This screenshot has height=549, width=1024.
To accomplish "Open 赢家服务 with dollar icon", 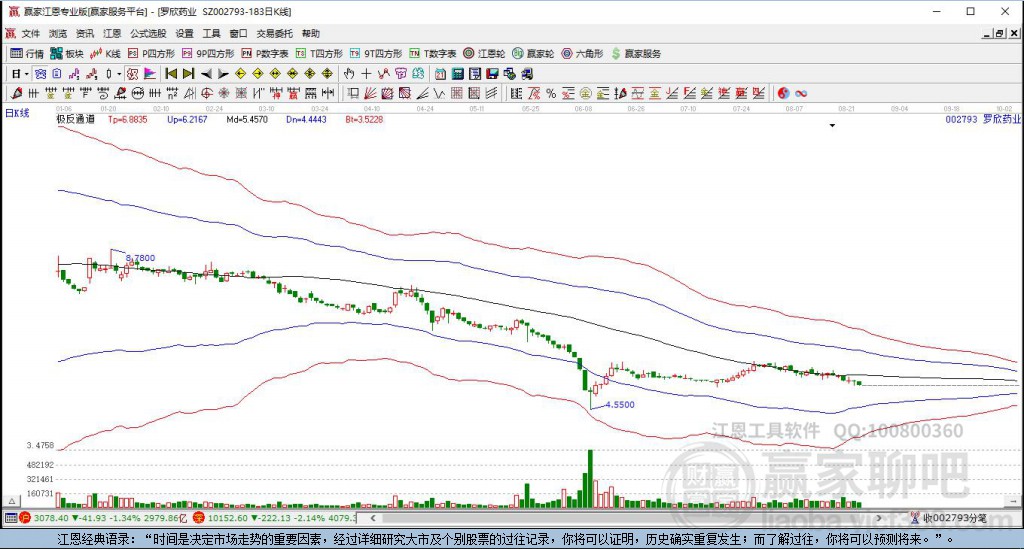I will [x=636, y=54].
